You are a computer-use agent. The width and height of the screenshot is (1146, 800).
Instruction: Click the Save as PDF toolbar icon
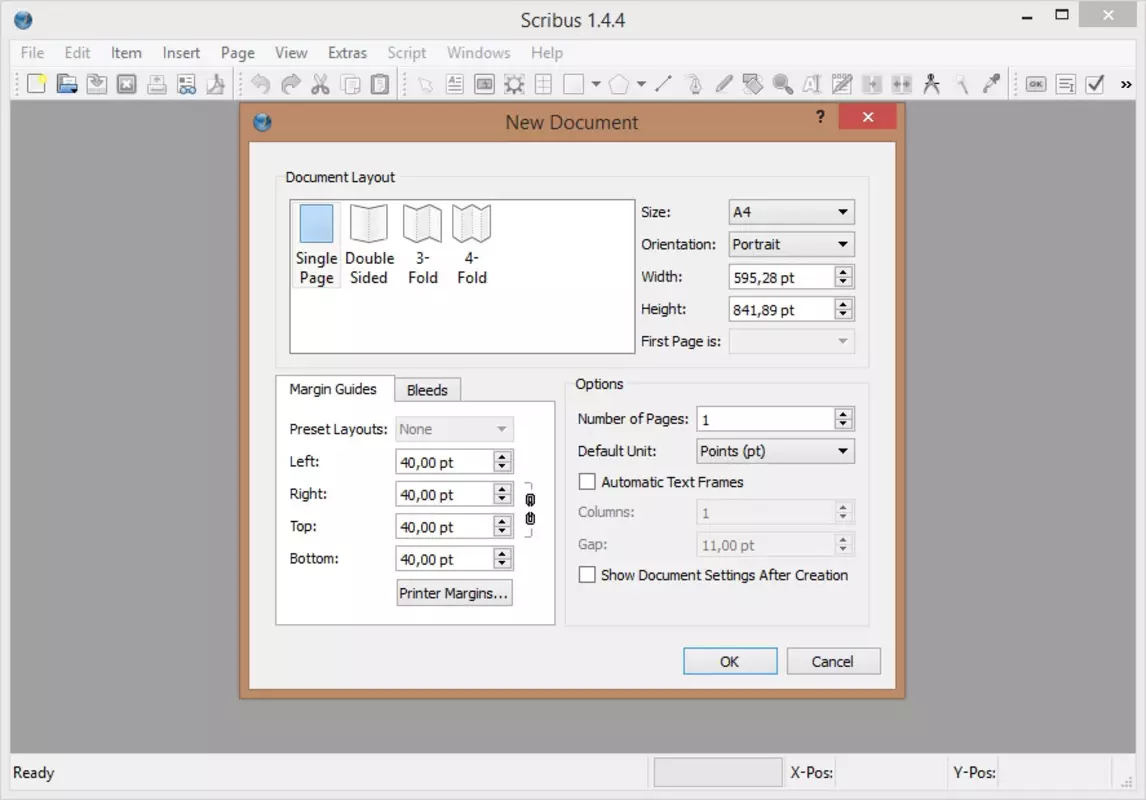(216, 84)
